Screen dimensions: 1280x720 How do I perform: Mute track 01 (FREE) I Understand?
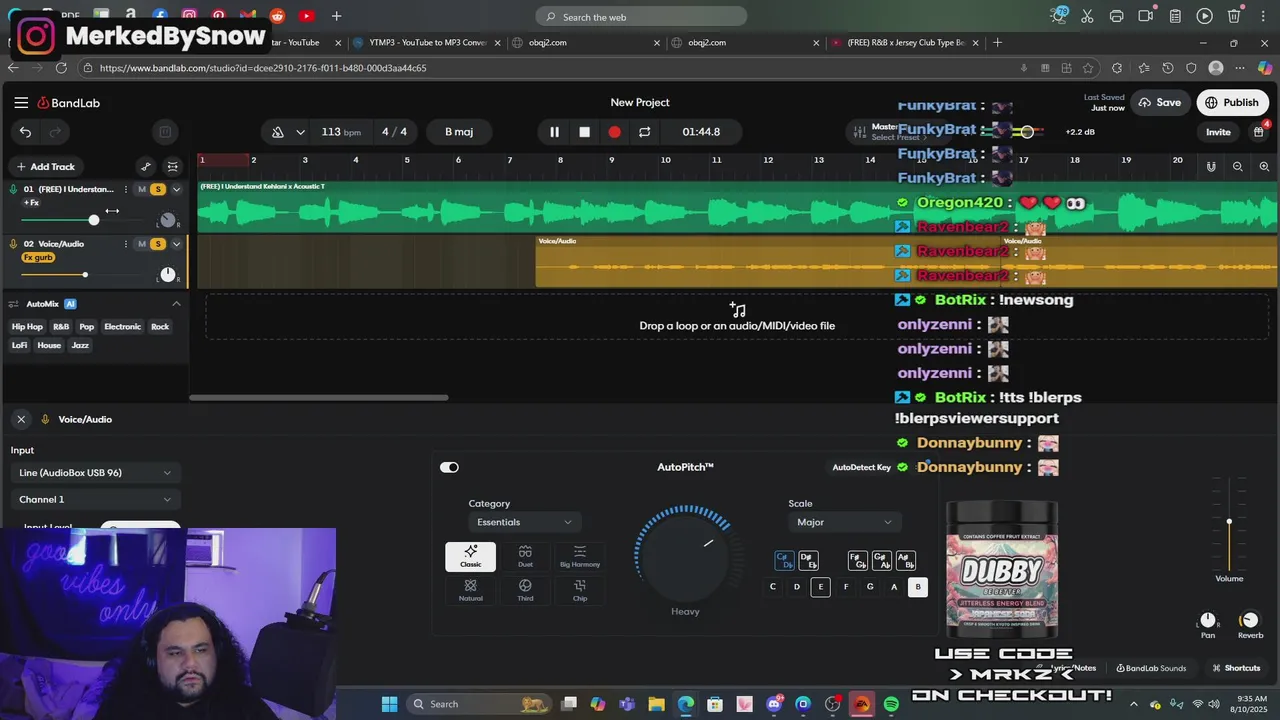tap(142, 189)
